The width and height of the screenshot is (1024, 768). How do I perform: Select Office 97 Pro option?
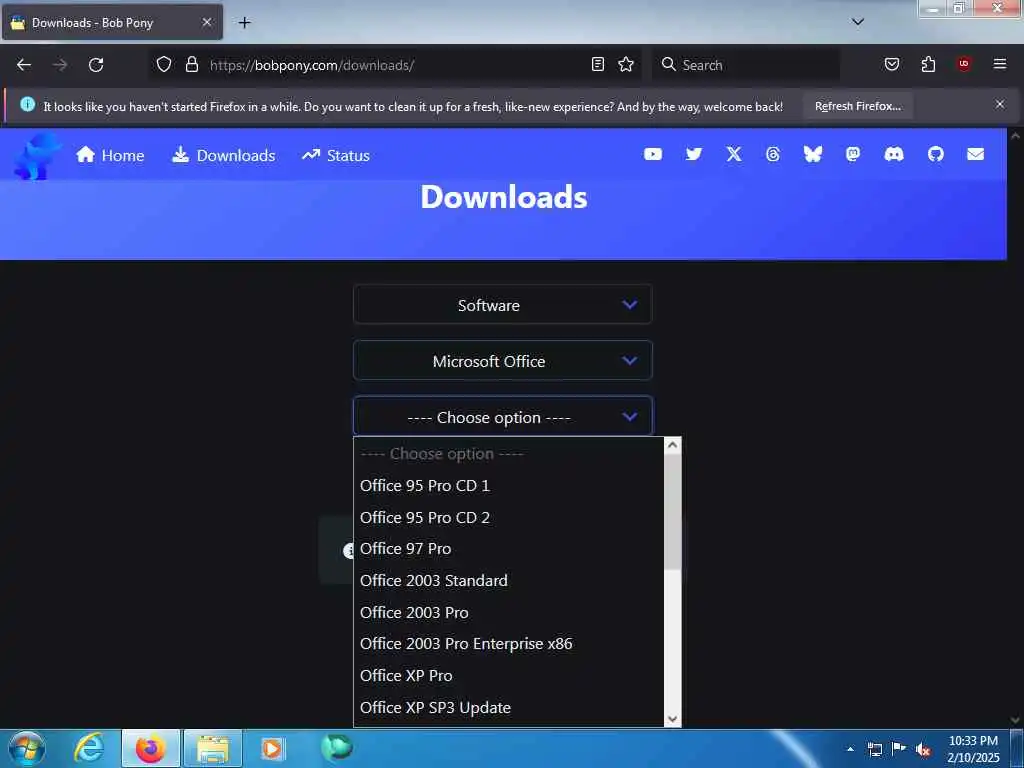coord(509,549)
